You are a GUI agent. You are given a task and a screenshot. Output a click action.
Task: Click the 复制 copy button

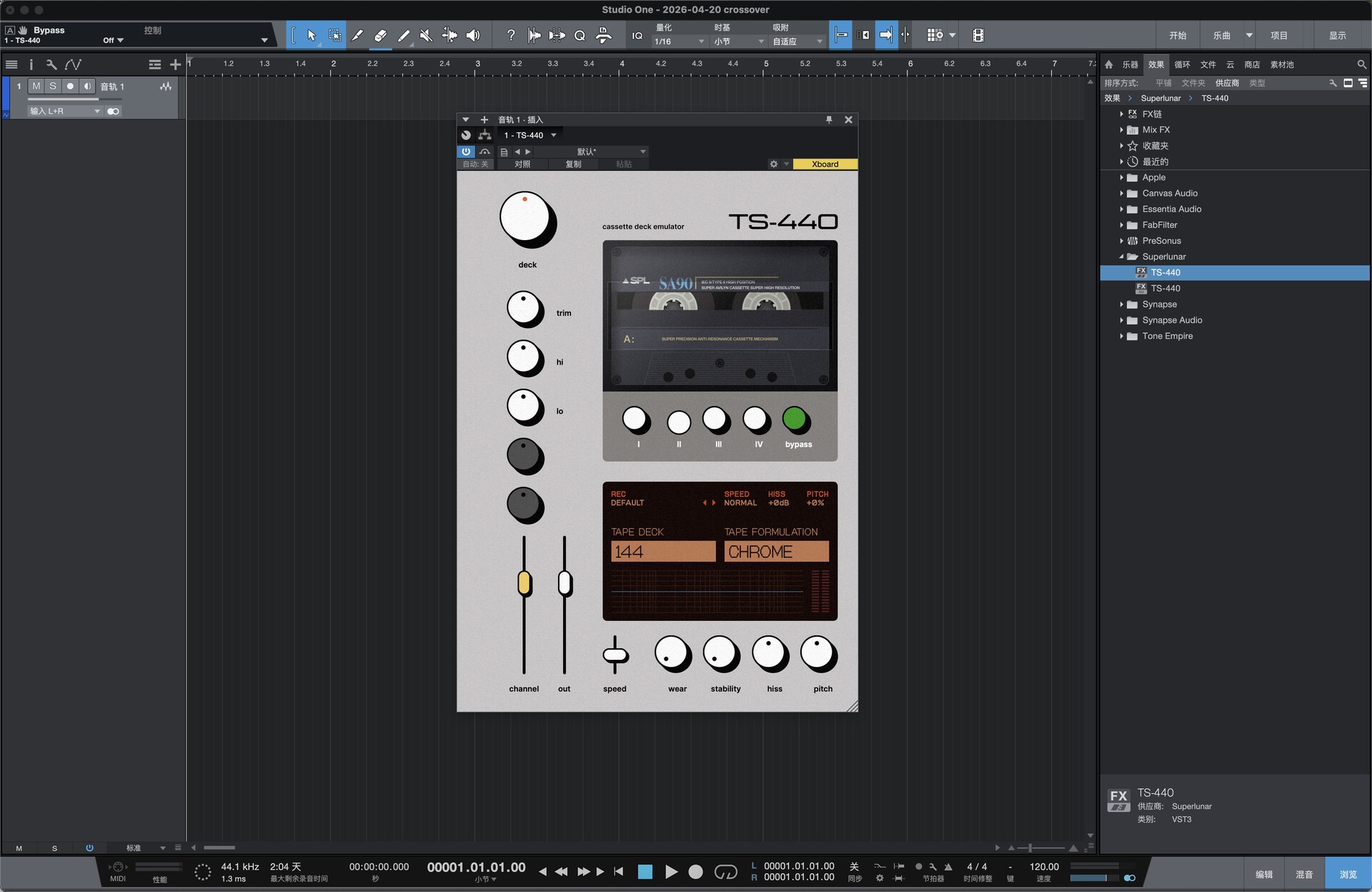pos(573,164)
